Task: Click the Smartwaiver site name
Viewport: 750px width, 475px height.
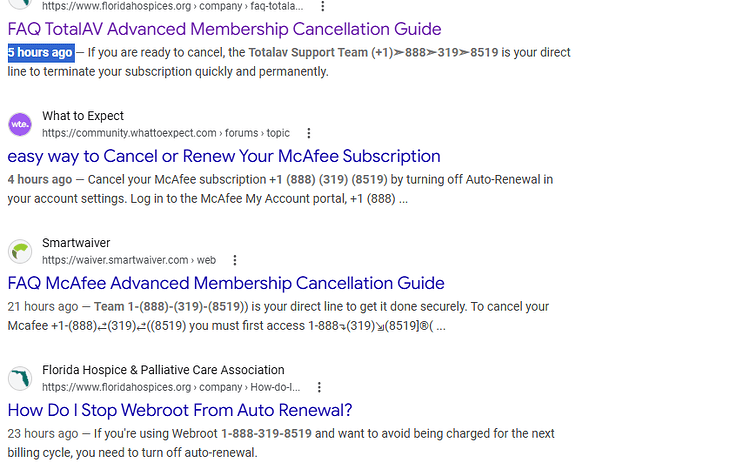Action: tap(76, 243)
